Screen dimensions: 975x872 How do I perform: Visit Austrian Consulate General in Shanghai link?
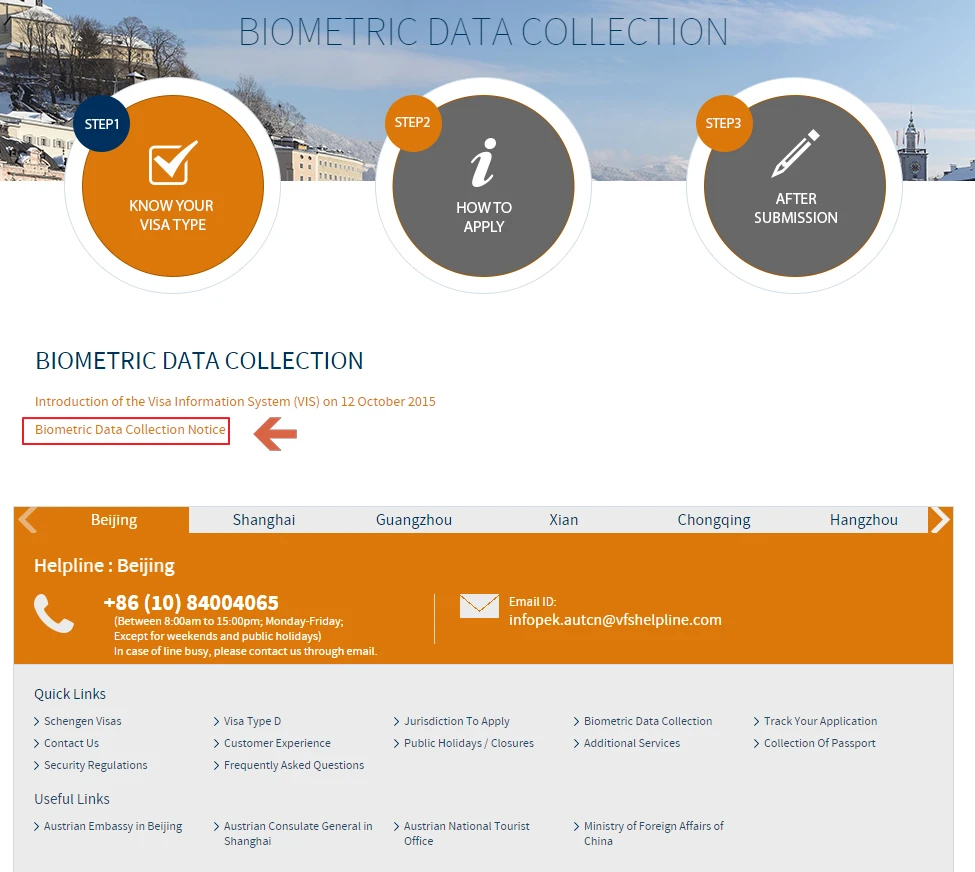click(x=297, y=833)
